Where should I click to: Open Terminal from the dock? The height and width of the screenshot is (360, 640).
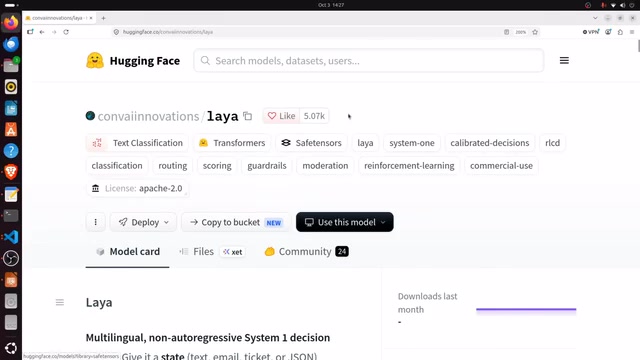point(11,216)
